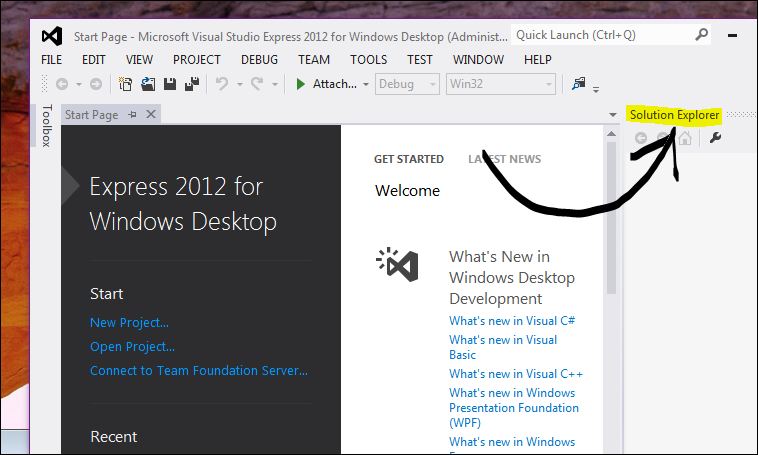Image resolution: width=758 pixels, height=455 pixels.
Task: Click the Save All toolbar icon
Action: point(192,84)
